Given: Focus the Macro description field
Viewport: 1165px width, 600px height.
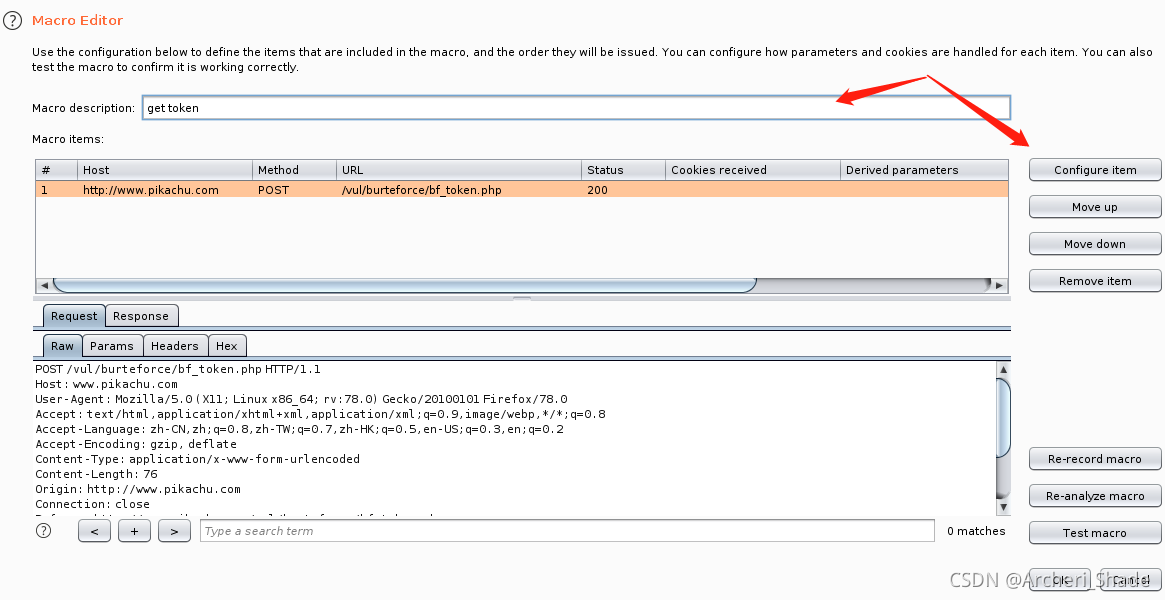Looking at the screenshot, I should [576, 108].
